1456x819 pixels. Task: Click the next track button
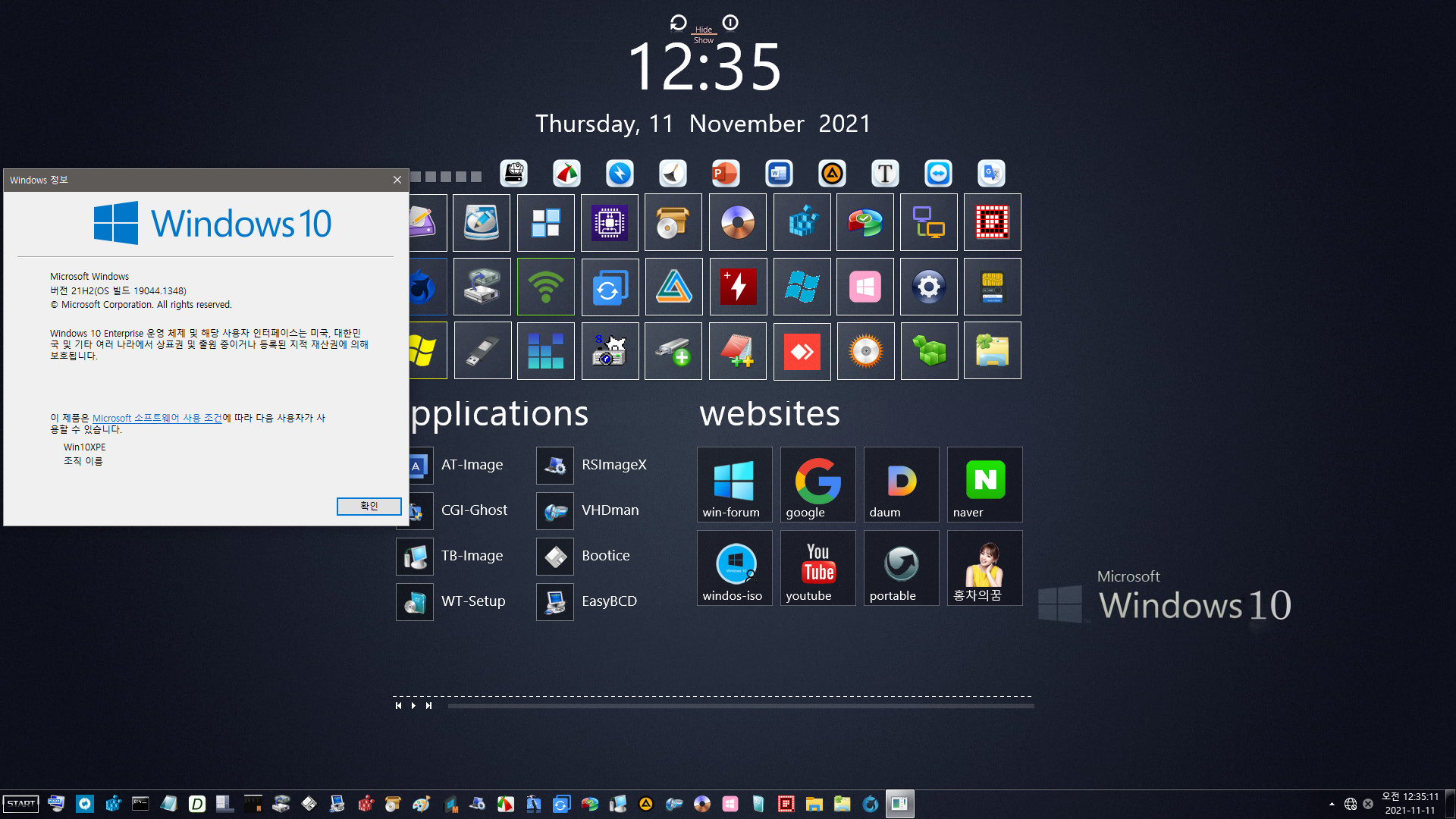pyautogui.click(x=428, y=706)
